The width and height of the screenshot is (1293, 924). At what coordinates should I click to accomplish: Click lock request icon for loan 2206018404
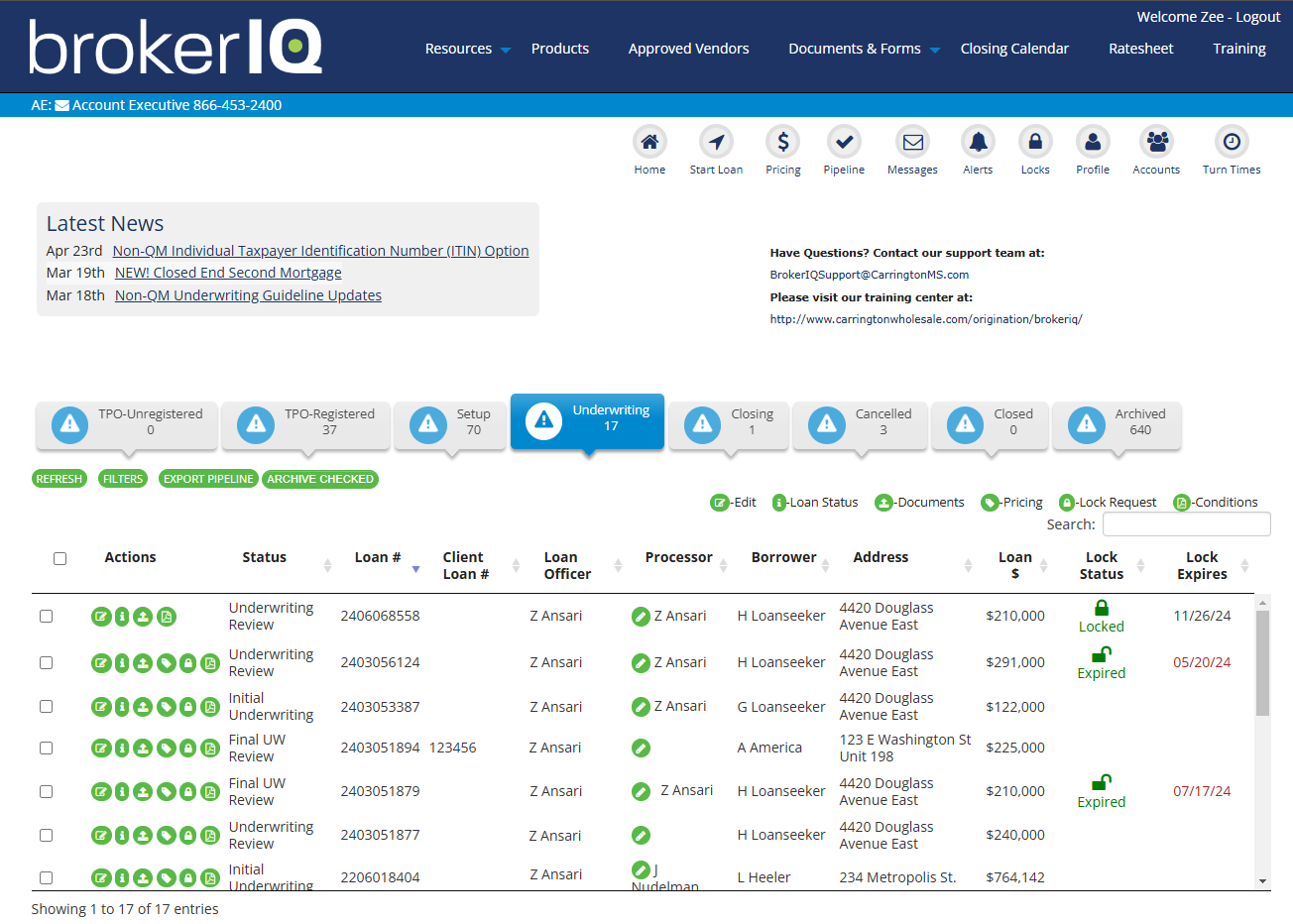pyautogui.click(x=187, y=877)
